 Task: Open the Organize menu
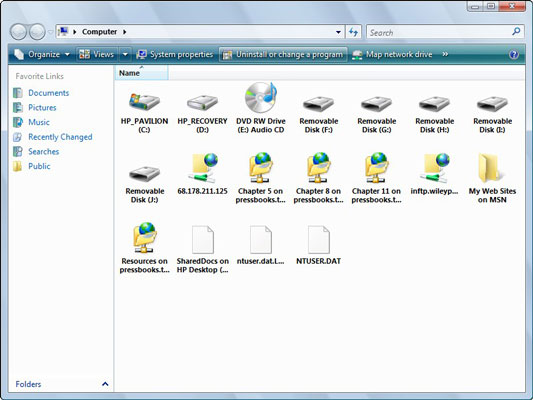[x=42, y=54]
